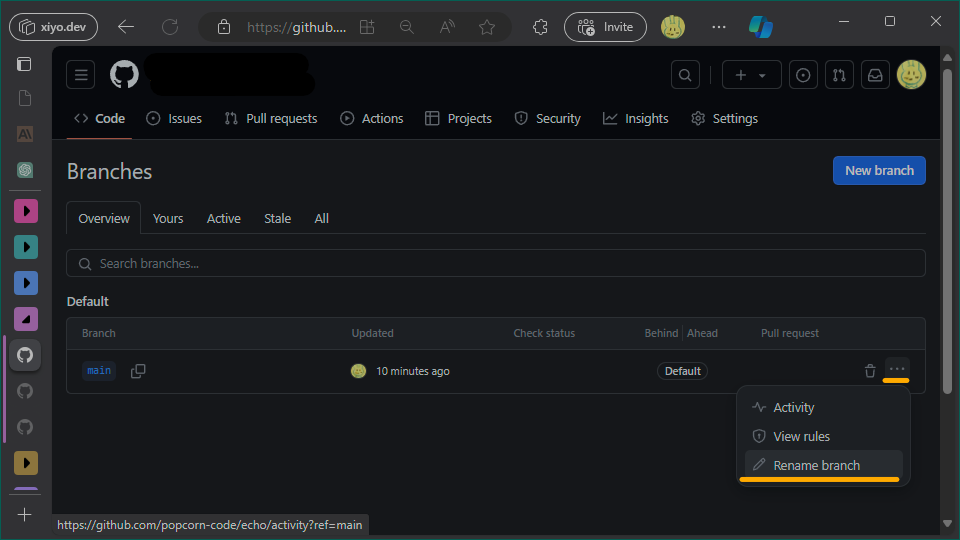Click the GitHub Octocat logo
The width and height of the screenshot is (960, 540).
(x=124, y=75)
